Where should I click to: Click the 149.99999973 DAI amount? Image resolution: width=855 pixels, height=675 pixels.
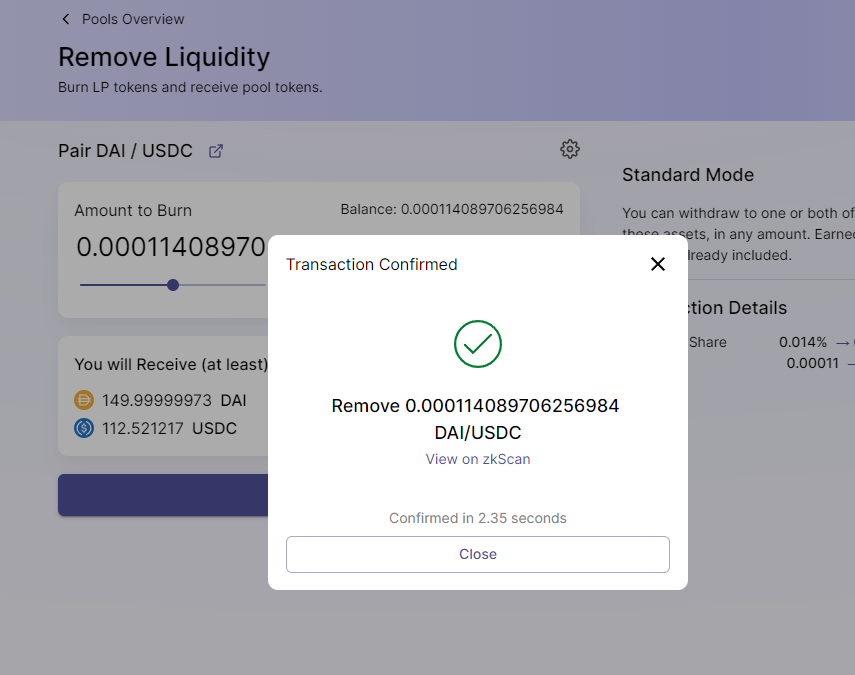[174, 400]
